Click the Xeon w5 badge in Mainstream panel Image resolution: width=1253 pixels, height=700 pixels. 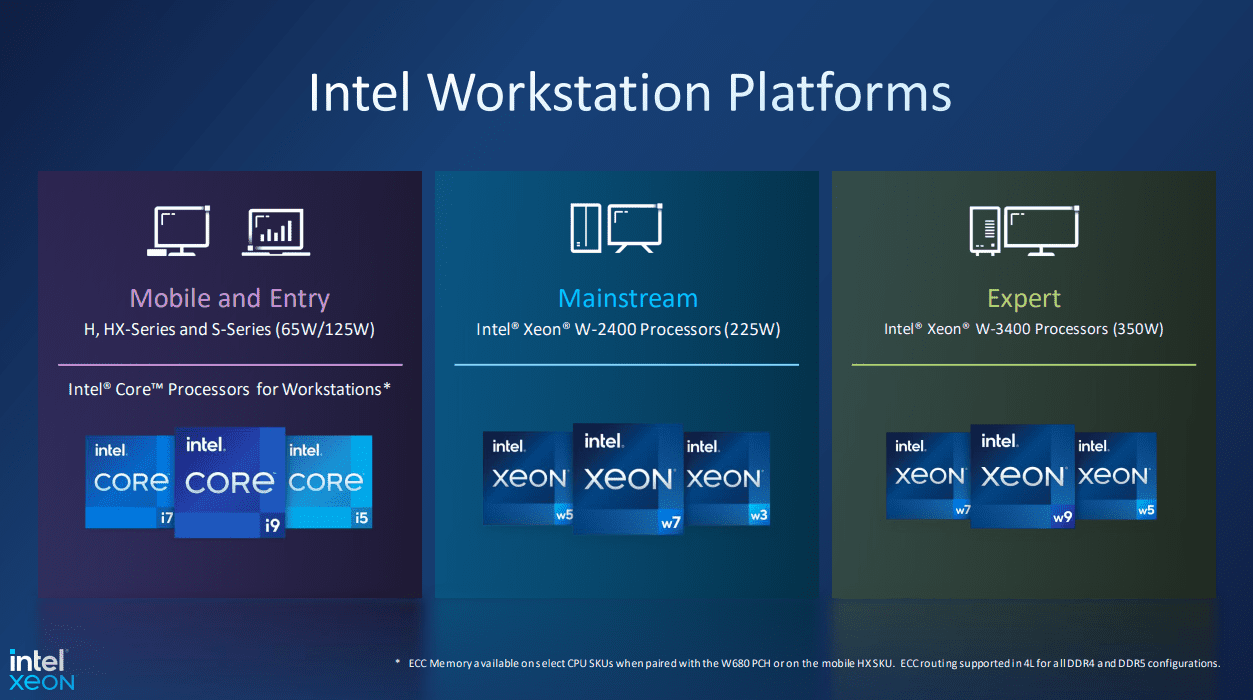(x=526, y=479)
